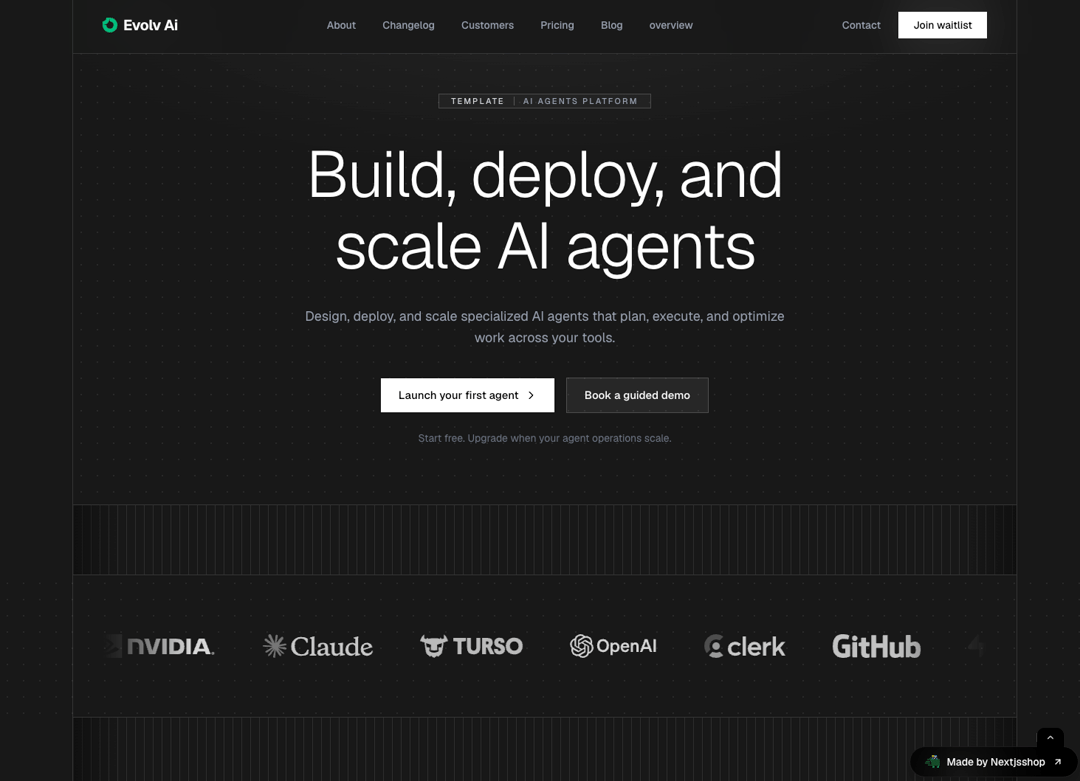Open the Blog

612,25
